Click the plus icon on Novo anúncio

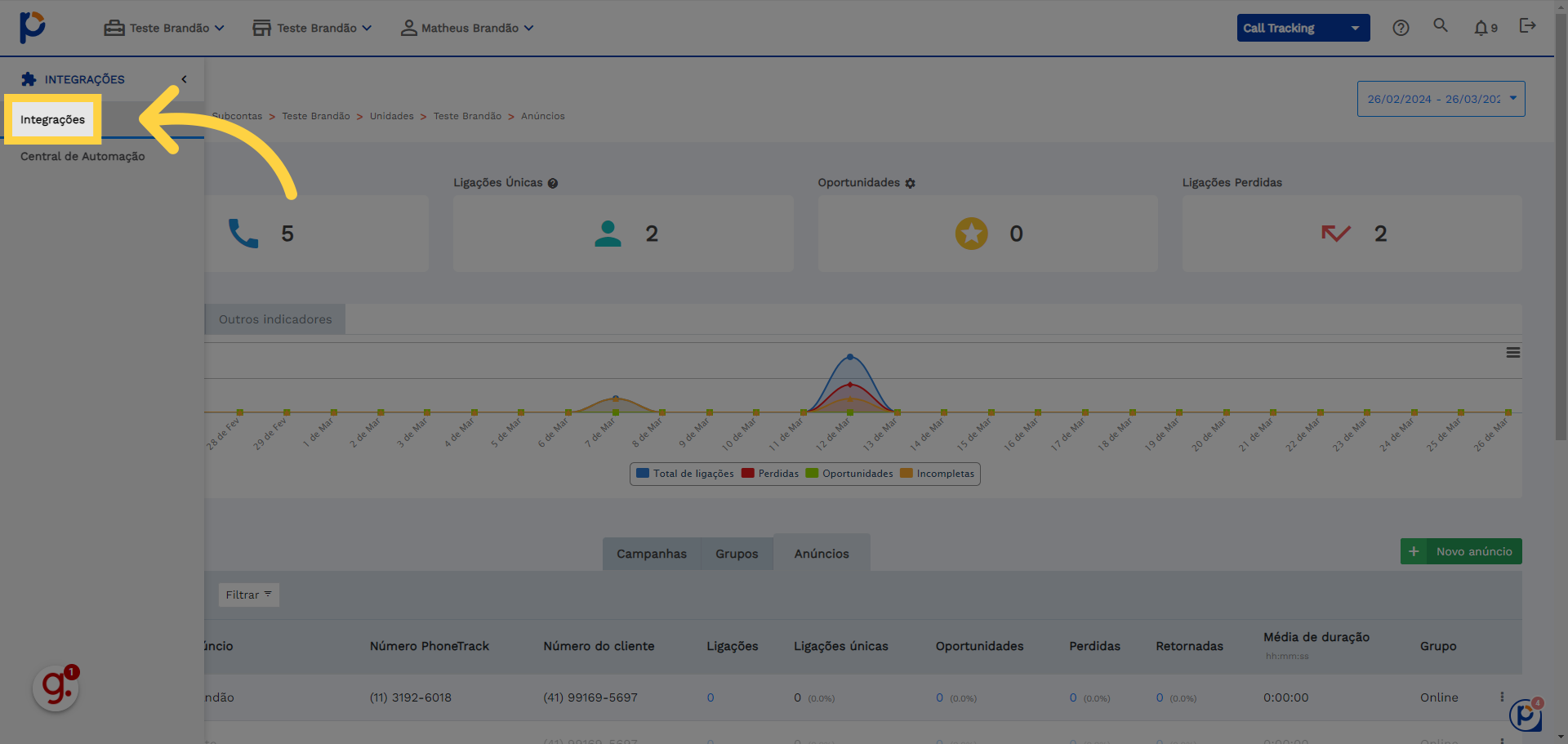pos(1414,551)
